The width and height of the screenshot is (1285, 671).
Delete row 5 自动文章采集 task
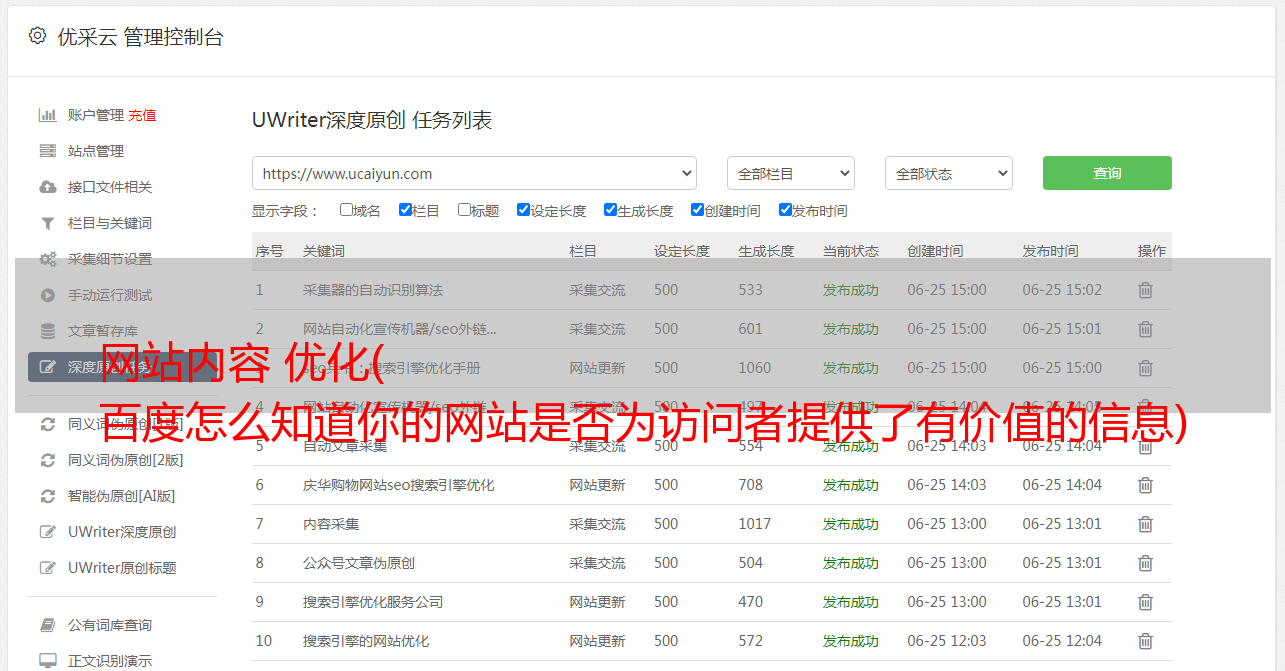point(1146,446)
